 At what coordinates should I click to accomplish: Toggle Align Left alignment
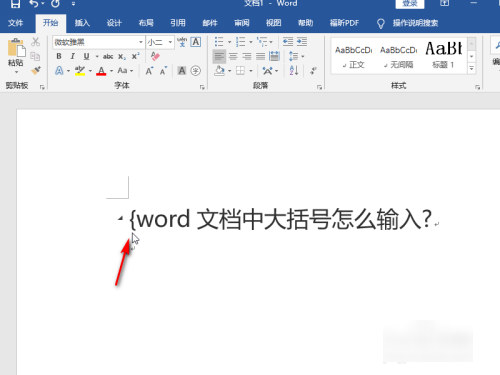coord(219,56)
